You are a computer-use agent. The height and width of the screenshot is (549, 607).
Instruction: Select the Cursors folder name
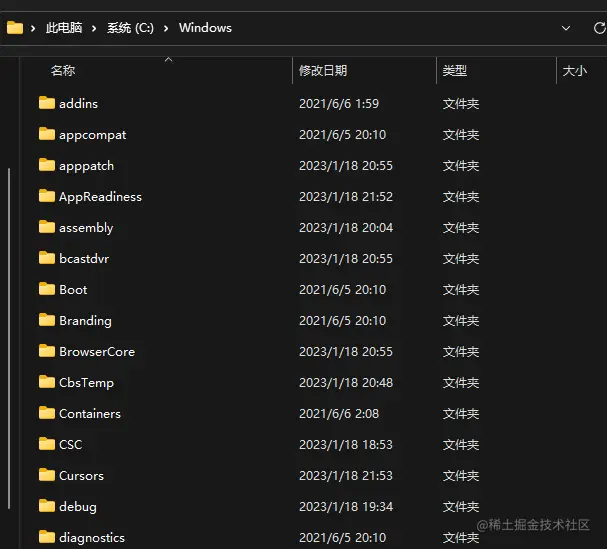pos(81,475)
